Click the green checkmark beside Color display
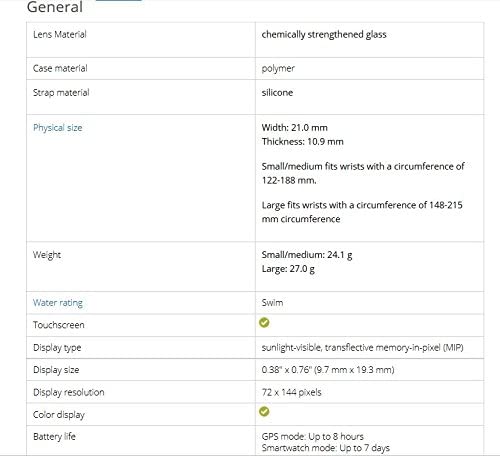Screen dimensions: 500x456 coord(264,412)
